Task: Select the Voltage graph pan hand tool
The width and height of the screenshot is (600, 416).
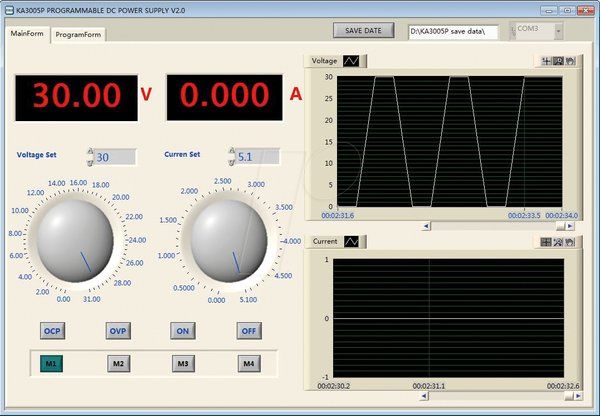Action: tap(570, 61)
